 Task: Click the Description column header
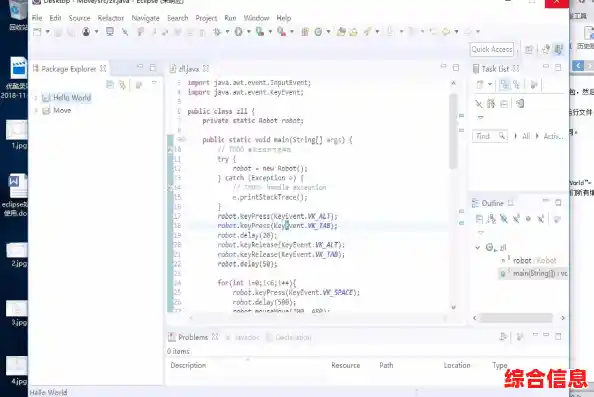(188, 366)
